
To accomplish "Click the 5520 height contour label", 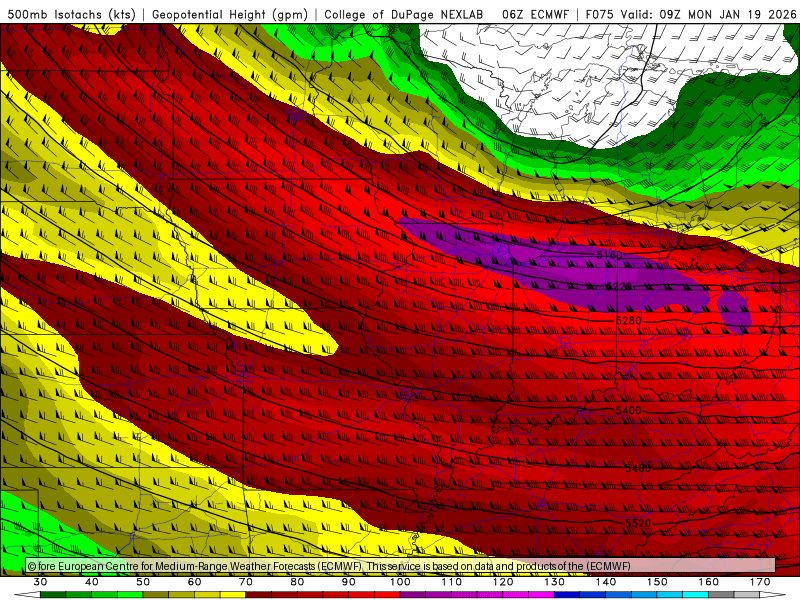I will 638,523.
